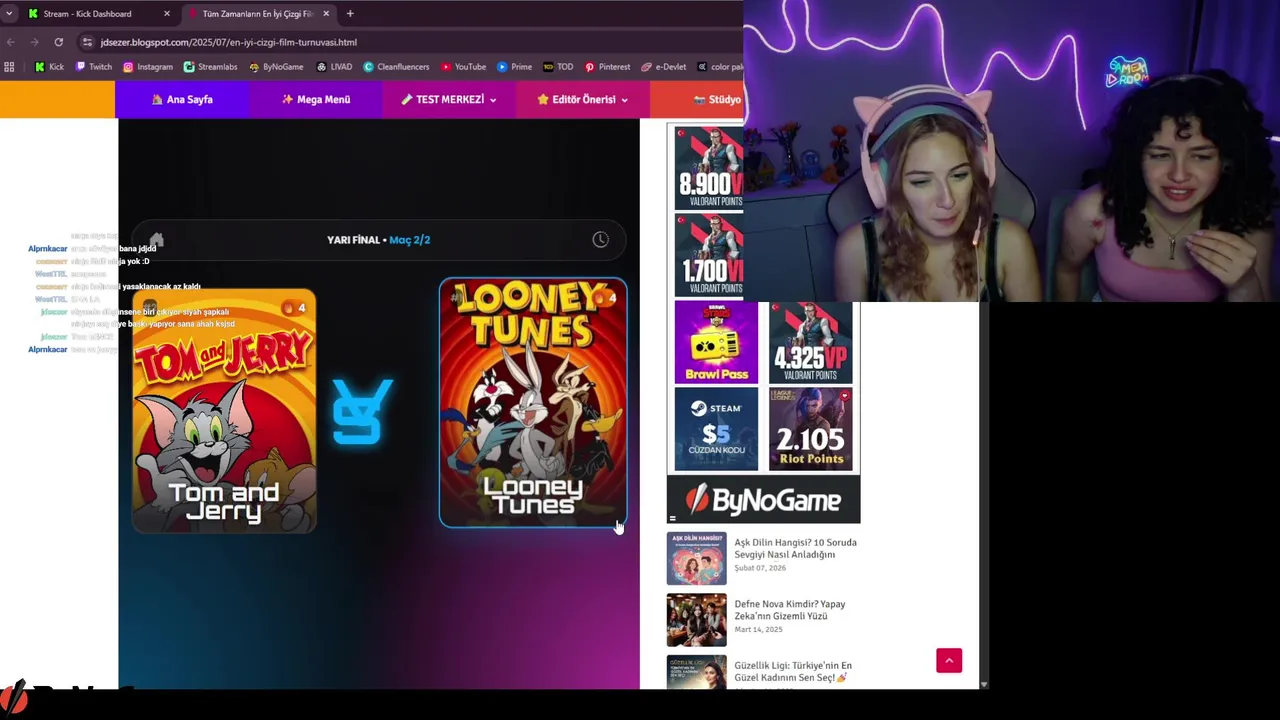This screenshot has width=1280, height=720.
Task: Open the Streamlabs bookmark
Action: coord(210,67)
